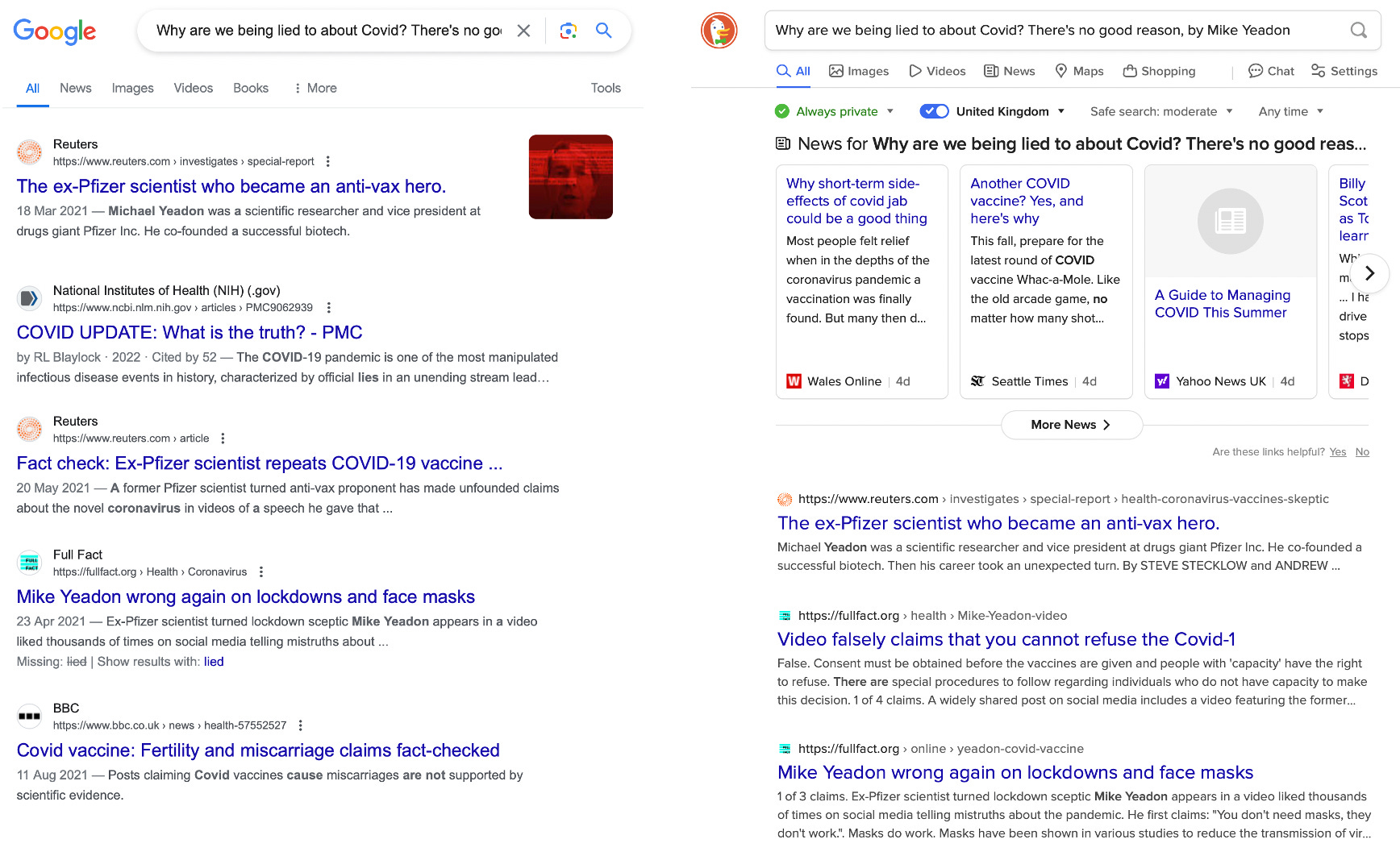Switch to DuckDuckGo Videos tab
The height and width of the screenshot is (856, 1400).
(937, 71)
